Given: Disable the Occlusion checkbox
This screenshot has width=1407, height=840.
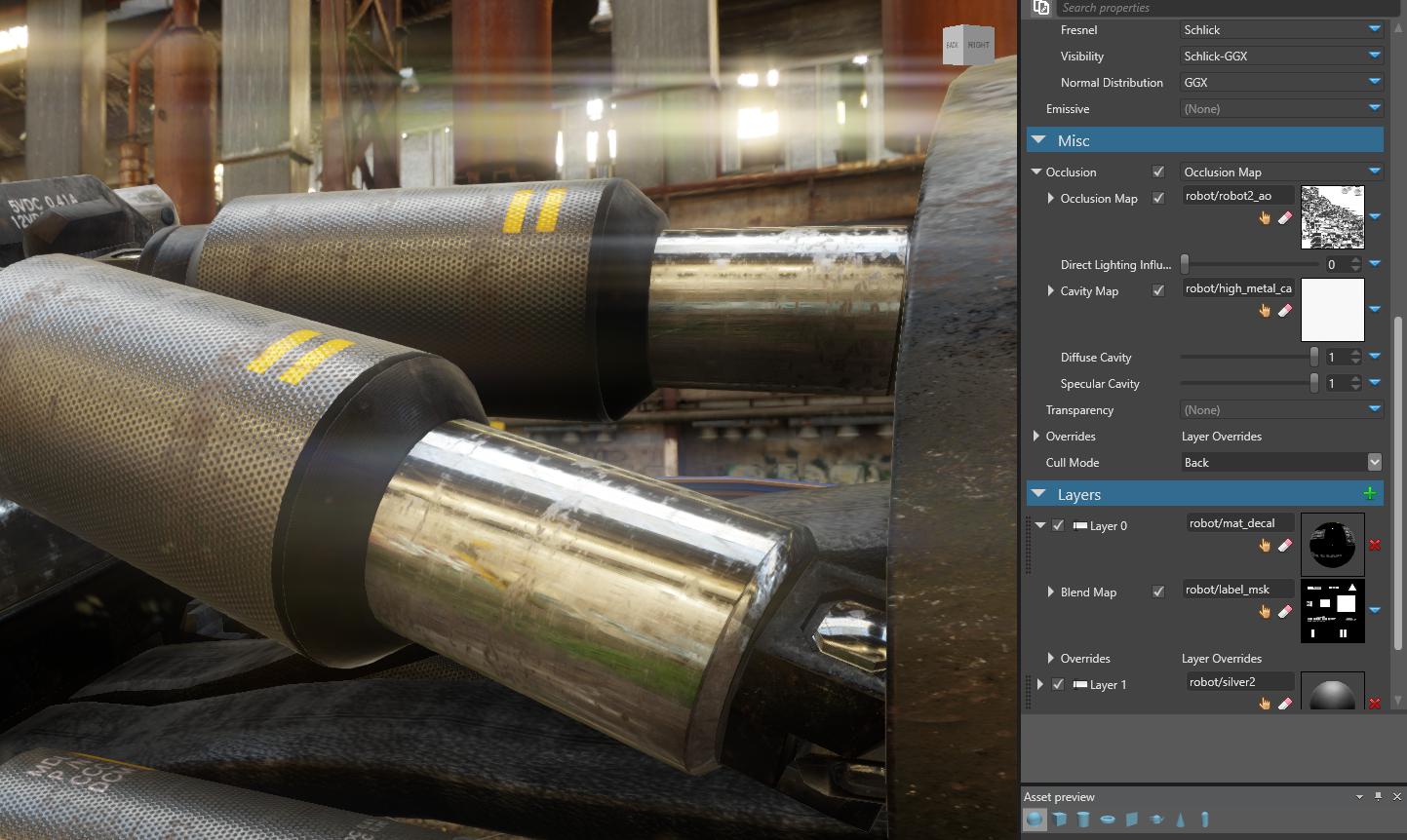Looking at the screenshot, I should 1158,172.
